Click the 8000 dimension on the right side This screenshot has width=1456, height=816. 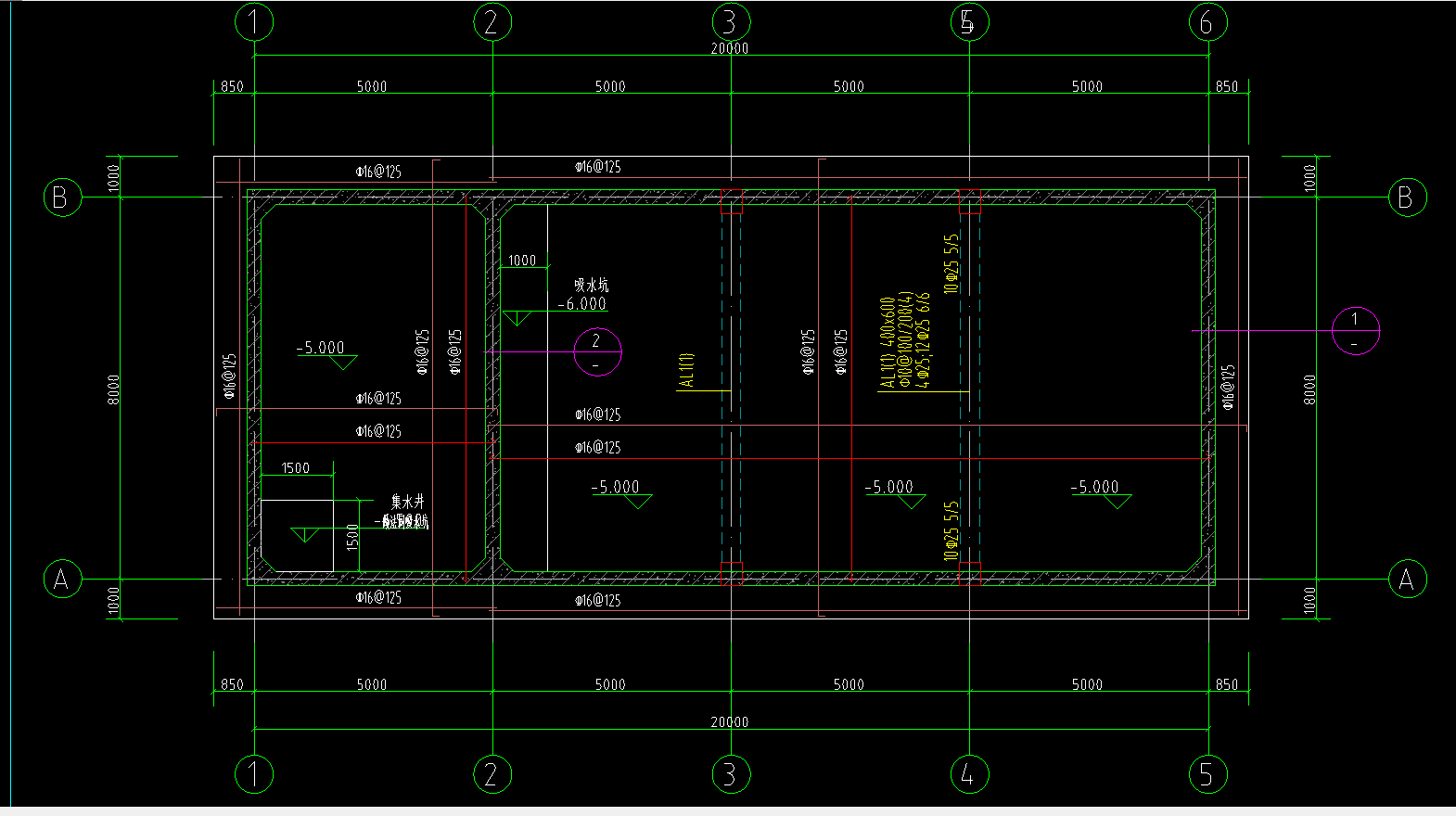(1309, 389)
